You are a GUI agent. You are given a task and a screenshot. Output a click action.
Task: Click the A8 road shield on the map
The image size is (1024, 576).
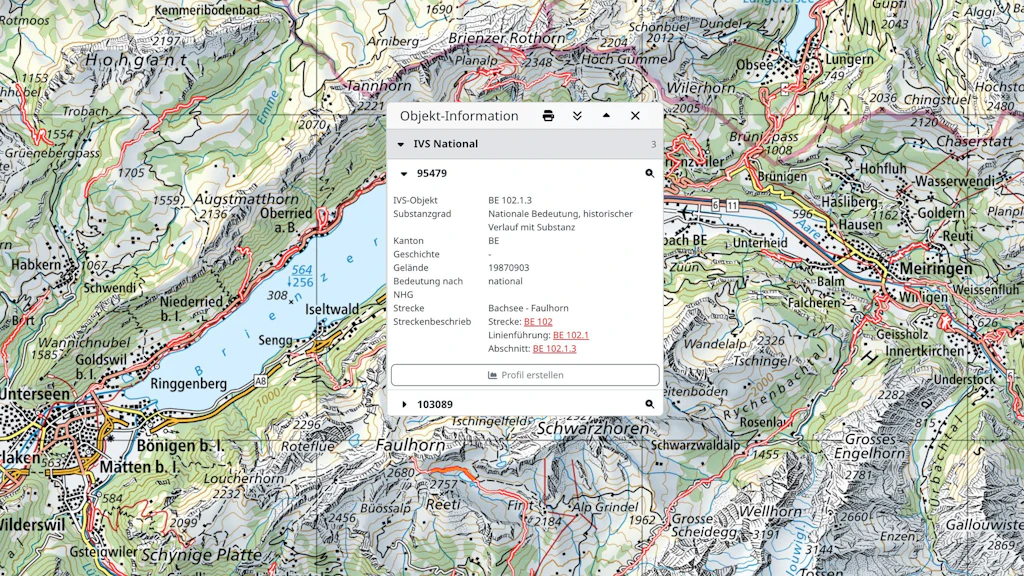(x=261, y=381)
